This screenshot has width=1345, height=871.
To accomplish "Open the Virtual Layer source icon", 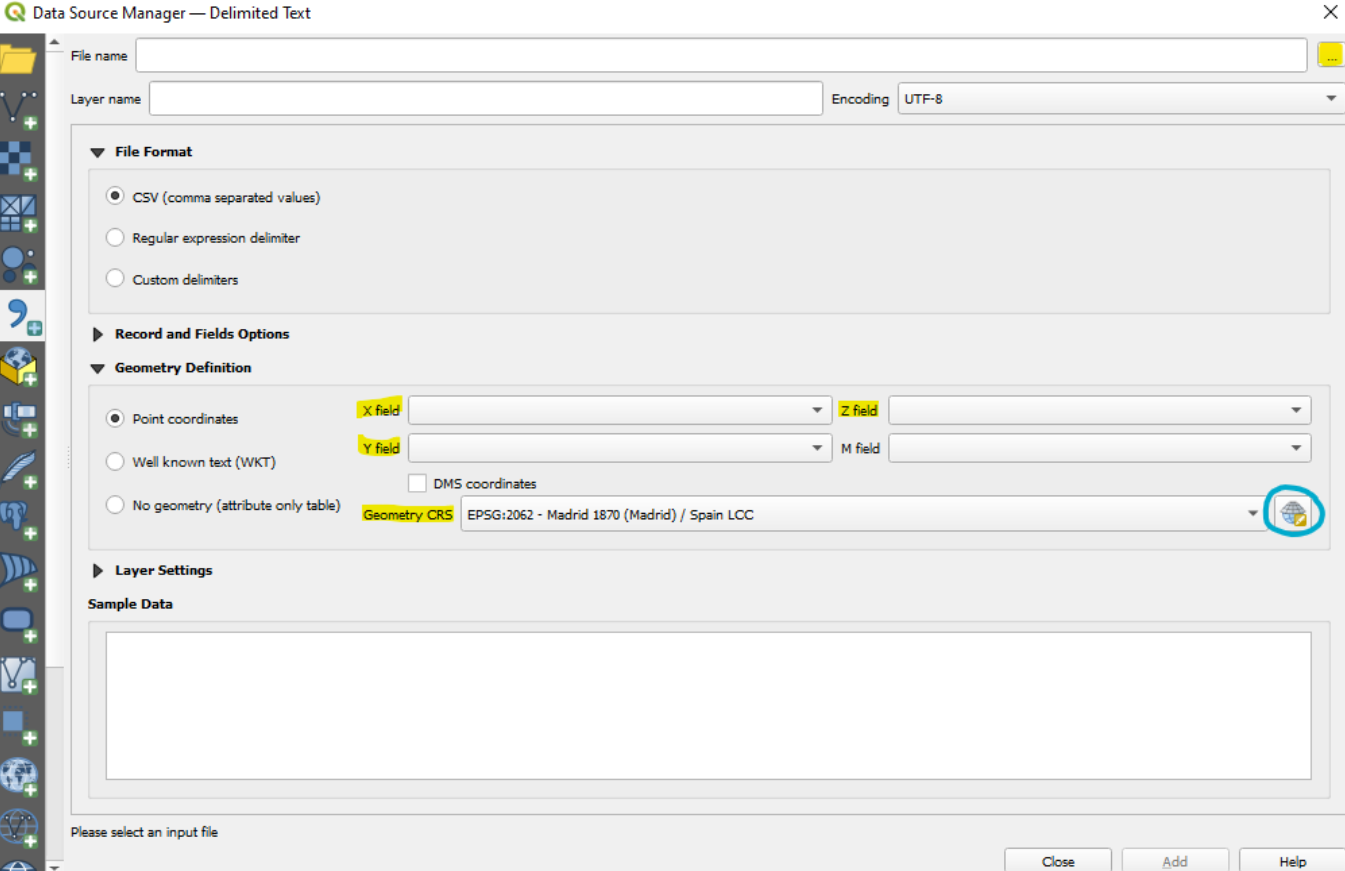I will [19, 675].
